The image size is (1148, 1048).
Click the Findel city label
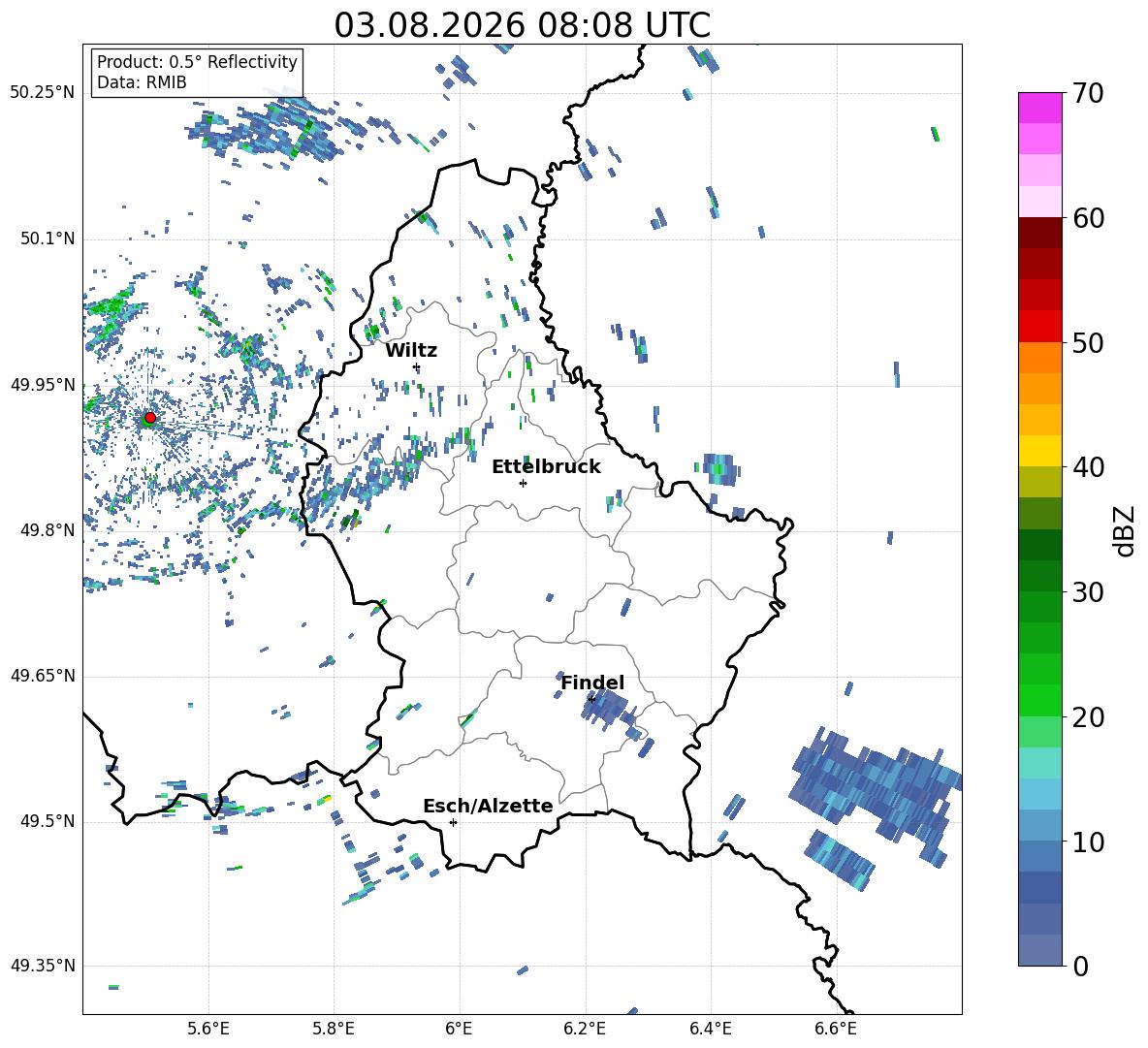(x=592, y=683)
